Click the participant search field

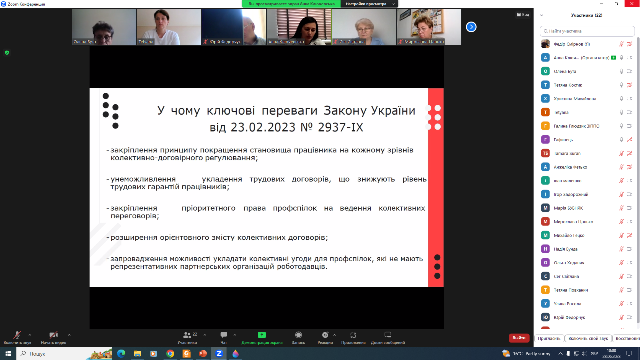[x=587, y=31]
